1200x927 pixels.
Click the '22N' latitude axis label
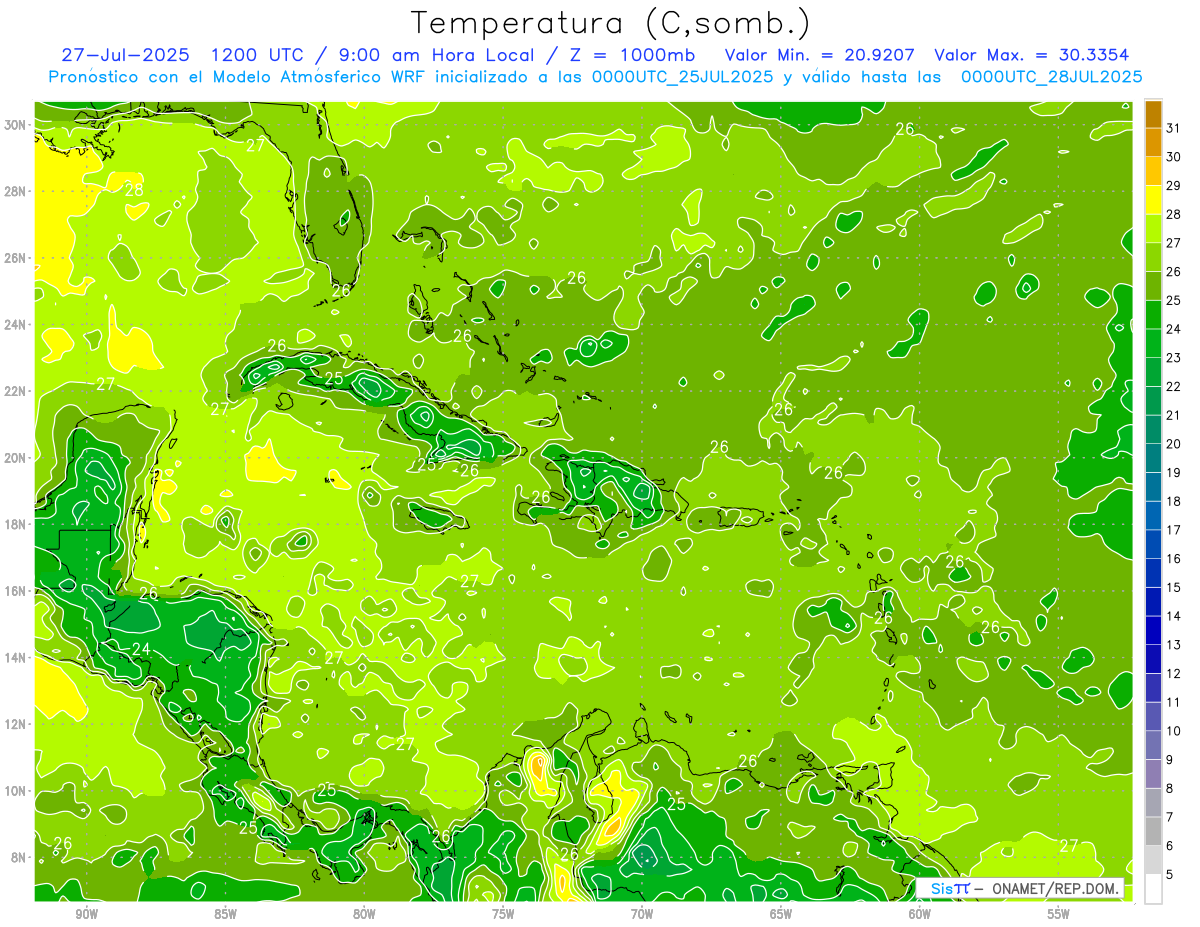coord(17,391)
